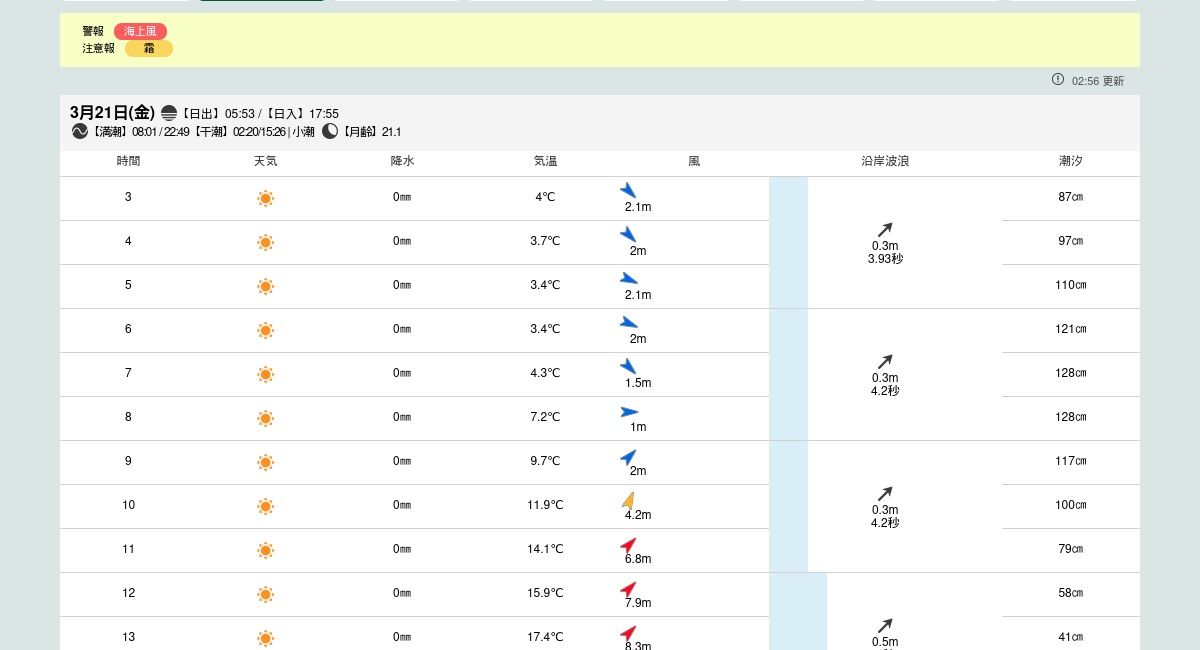Screen dimensions: 1200x650
Task: Click the 潮汐 column header
Action: pyautogui.click(x=1070, y=161)
